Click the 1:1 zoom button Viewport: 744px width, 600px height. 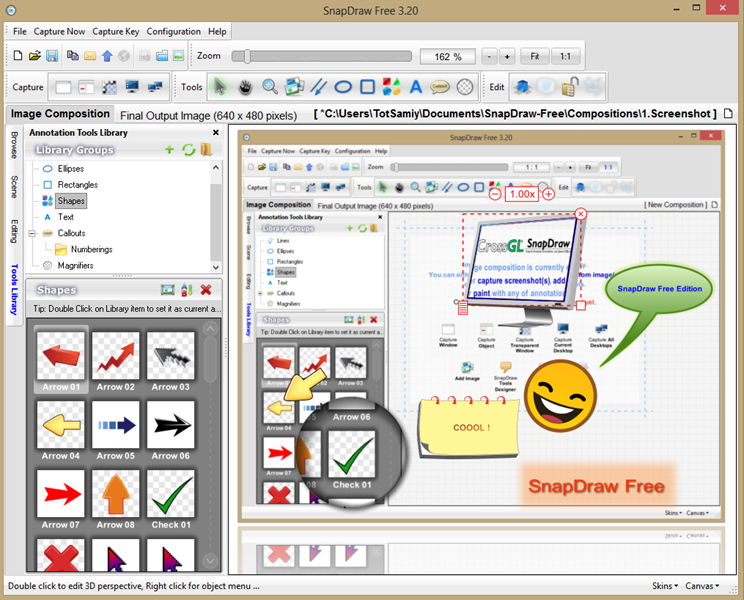[x=566, y=56]
